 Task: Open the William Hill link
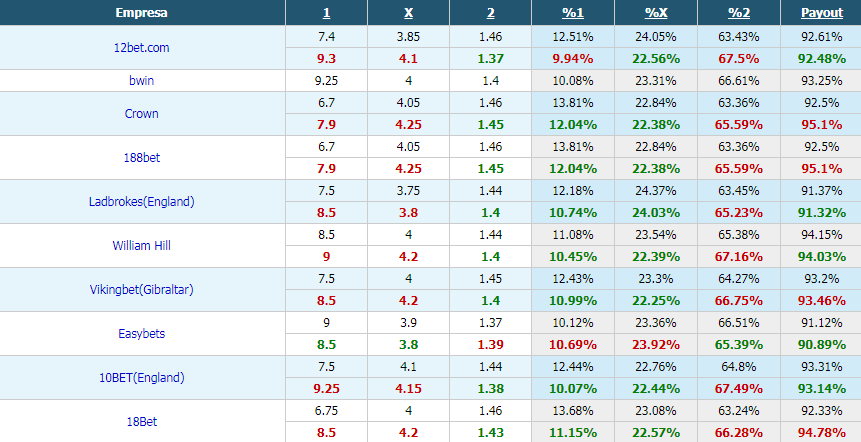(142, 245)
